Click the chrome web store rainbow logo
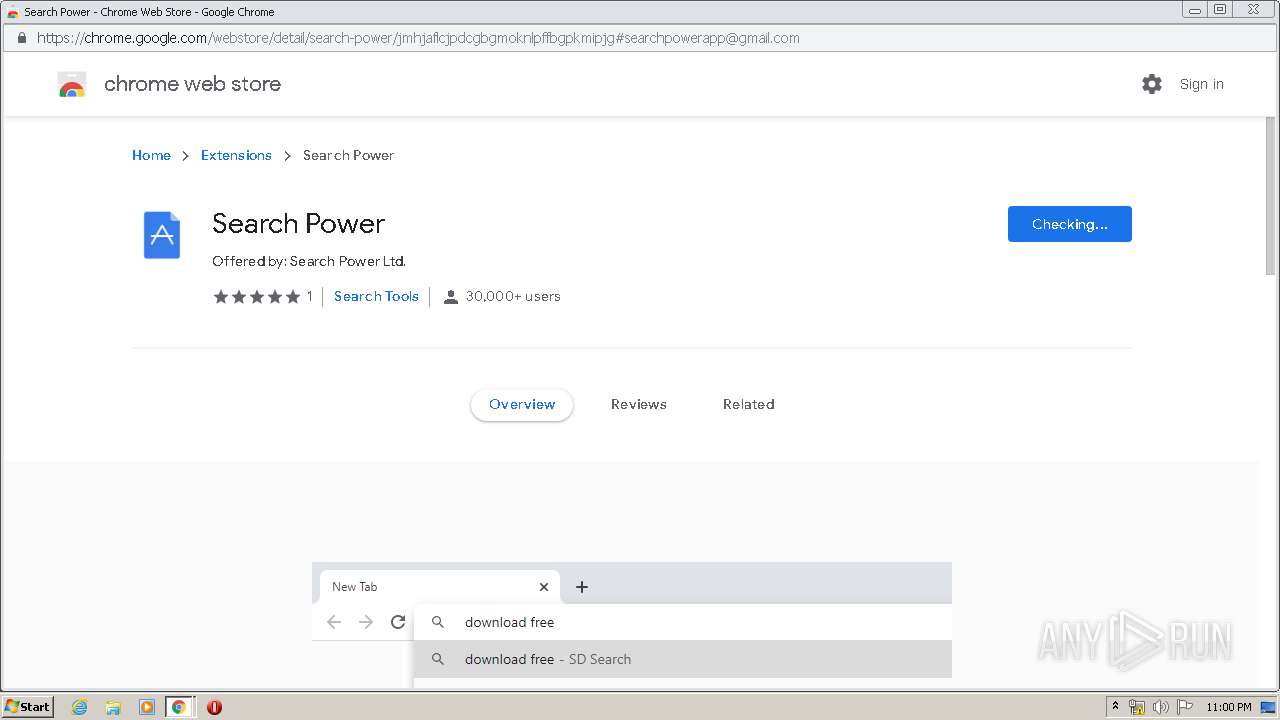 [x=72, y=85]
